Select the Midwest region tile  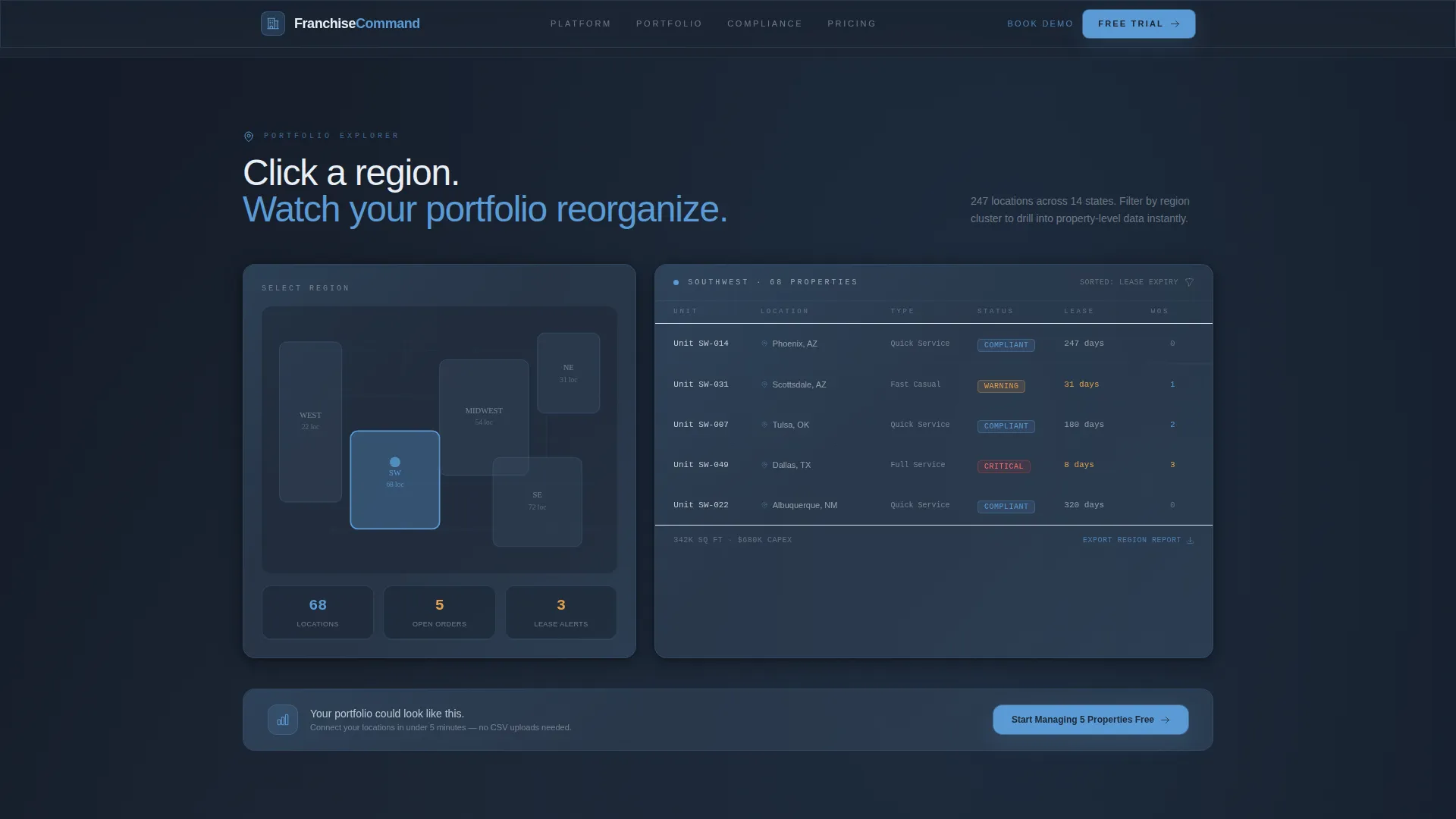484,417
